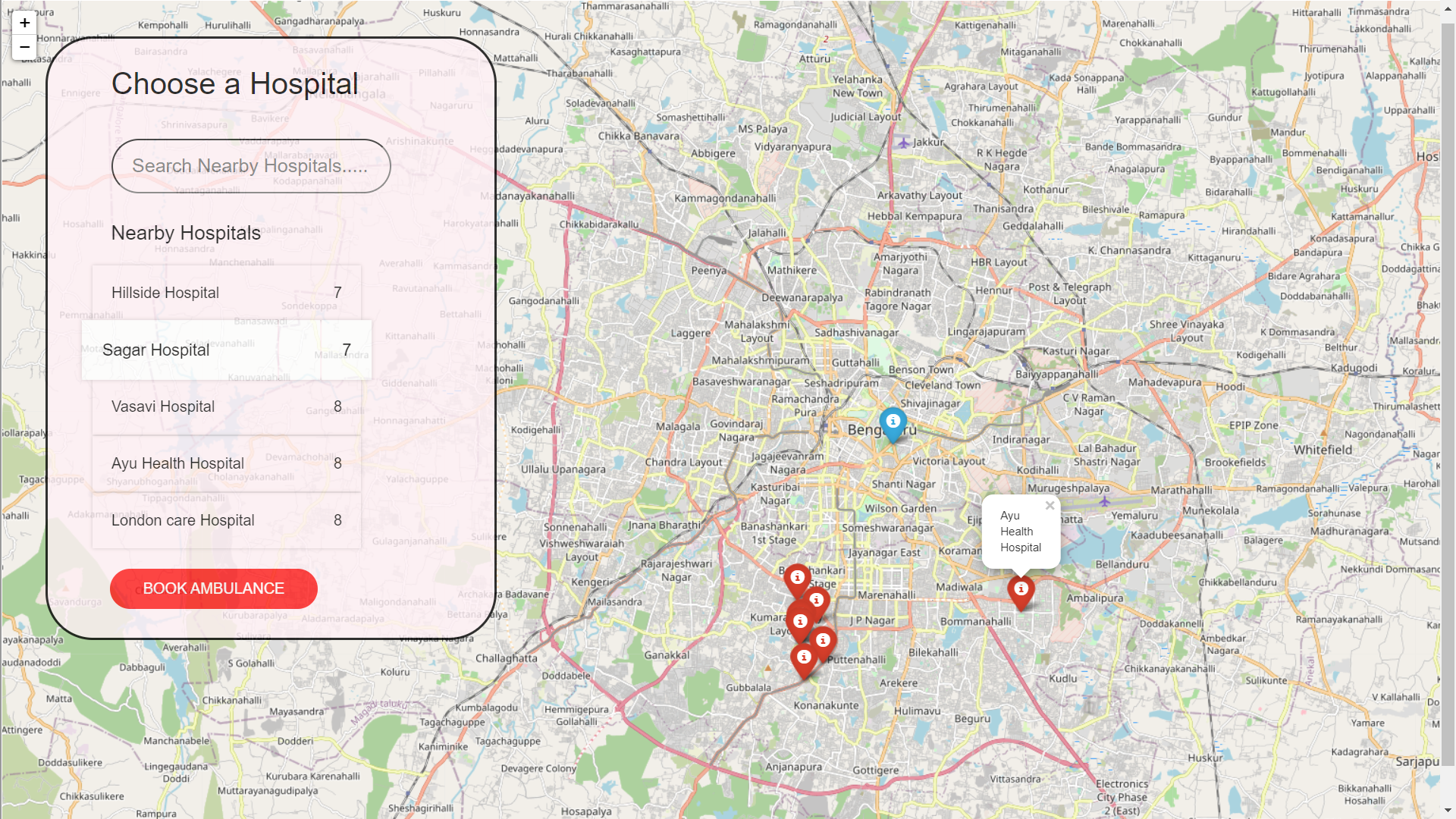This screenshot has height=819, width=1456.
Task: Click the map zoom out minus button
Action: [x=24, y=47]
